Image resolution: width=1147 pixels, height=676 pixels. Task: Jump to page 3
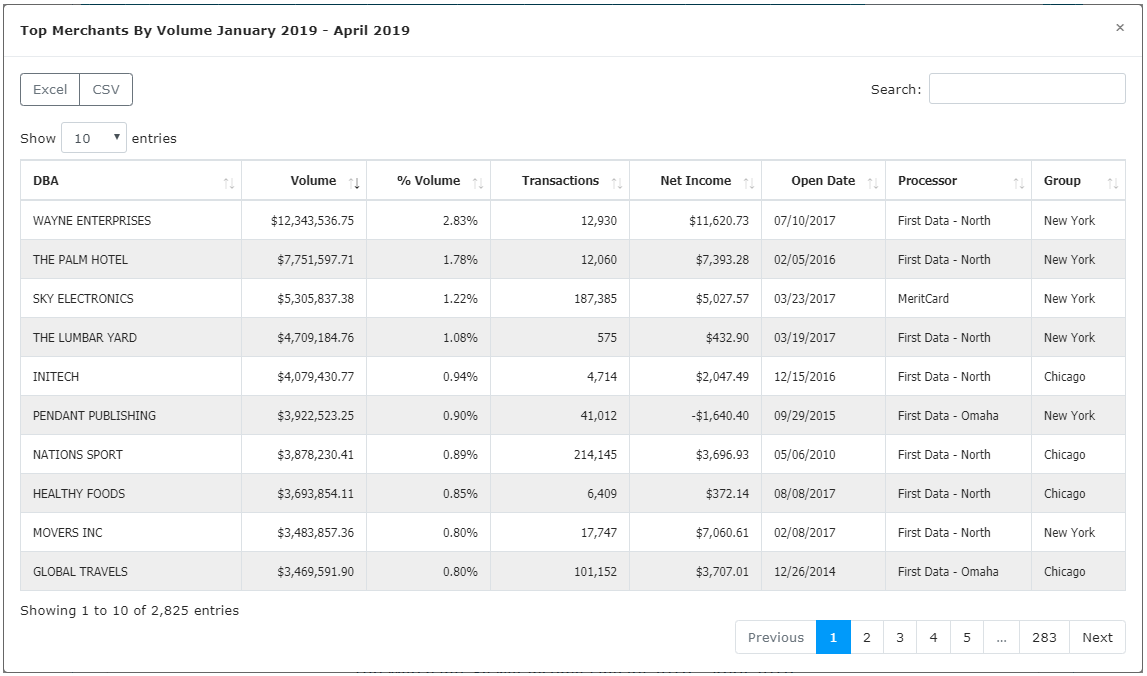(x=900, y=637)
